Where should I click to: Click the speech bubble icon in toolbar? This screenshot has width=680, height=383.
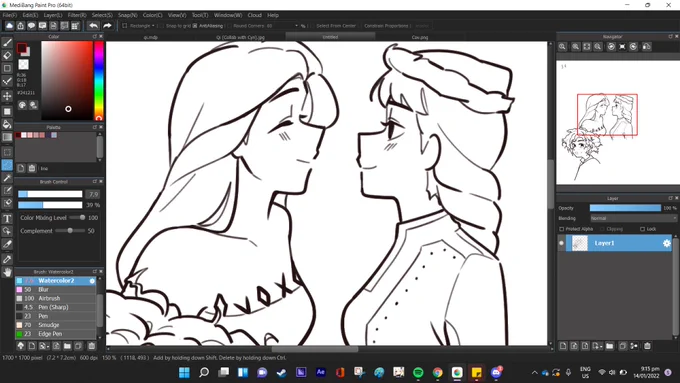(x=31, y=26)
